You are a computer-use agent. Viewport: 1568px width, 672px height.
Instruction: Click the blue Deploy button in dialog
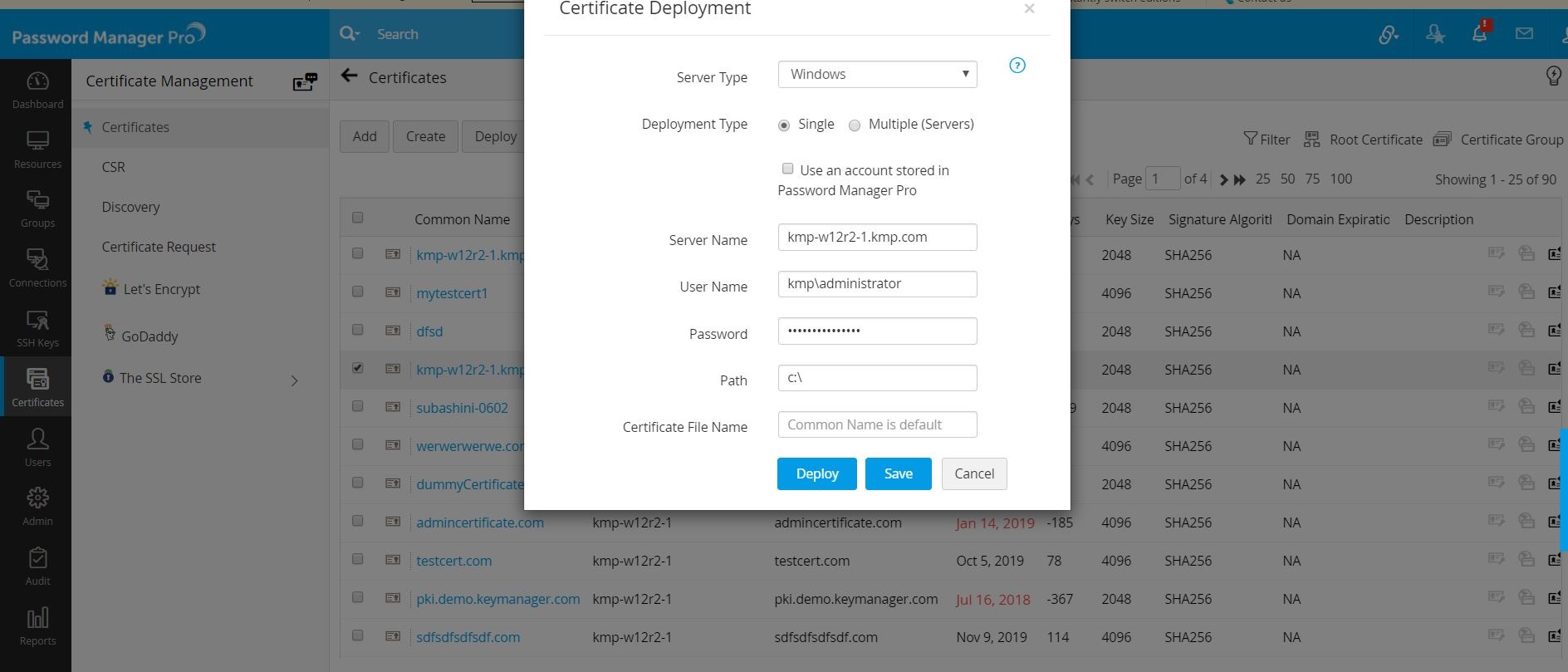(817, 473)
